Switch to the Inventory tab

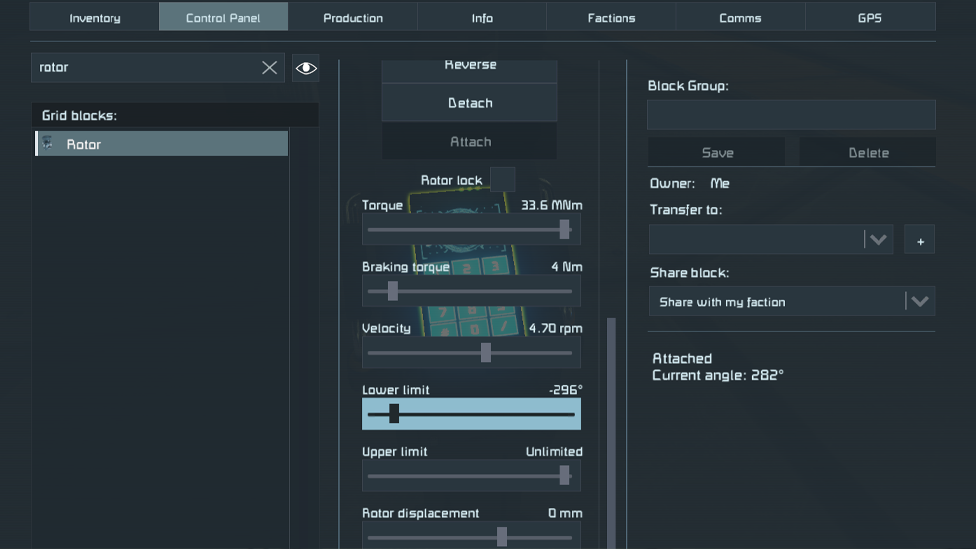pos(95,17)
